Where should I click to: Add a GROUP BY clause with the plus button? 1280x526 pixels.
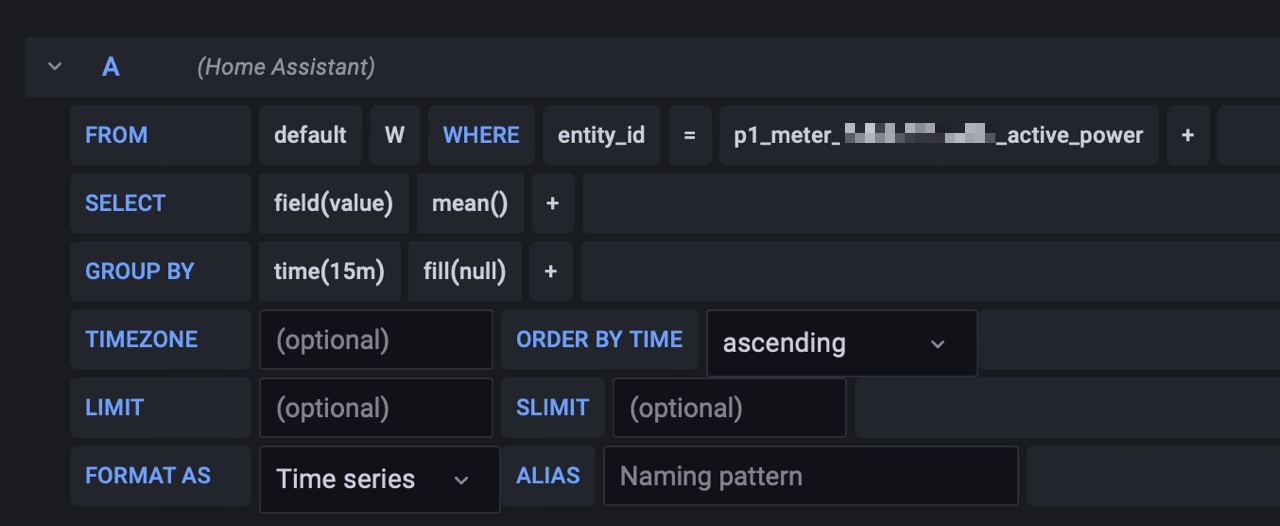click(550, 271)
